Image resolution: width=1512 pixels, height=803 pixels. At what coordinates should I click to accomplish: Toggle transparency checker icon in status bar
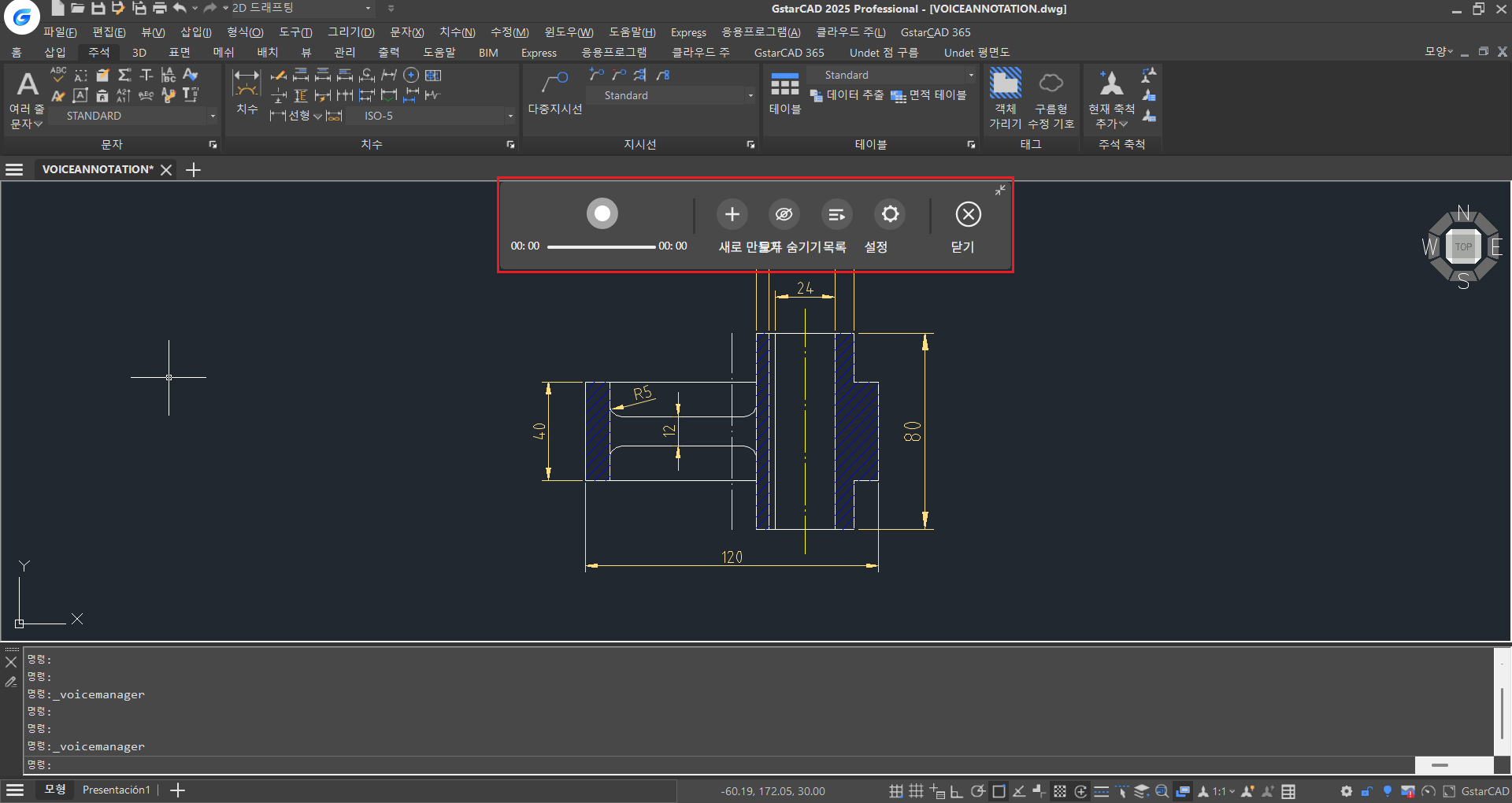pyautogui.click(x=1060, y=791)
